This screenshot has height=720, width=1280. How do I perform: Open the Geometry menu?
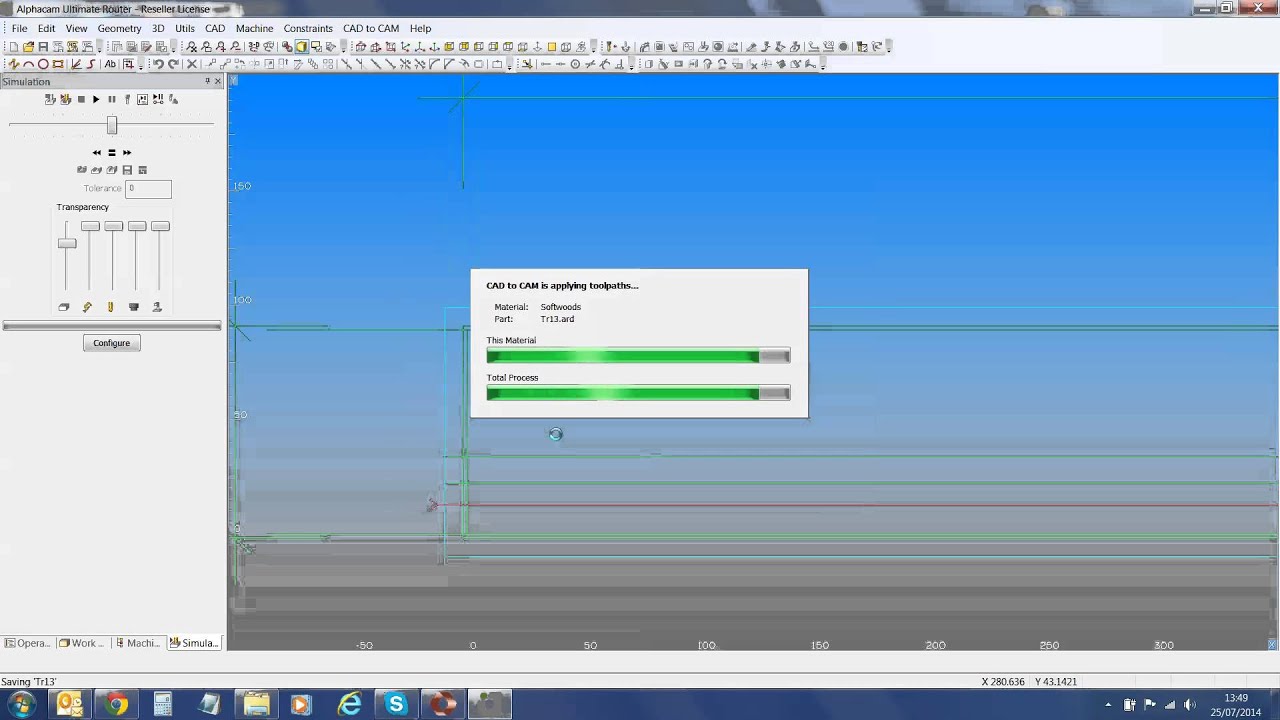[119, 28]
